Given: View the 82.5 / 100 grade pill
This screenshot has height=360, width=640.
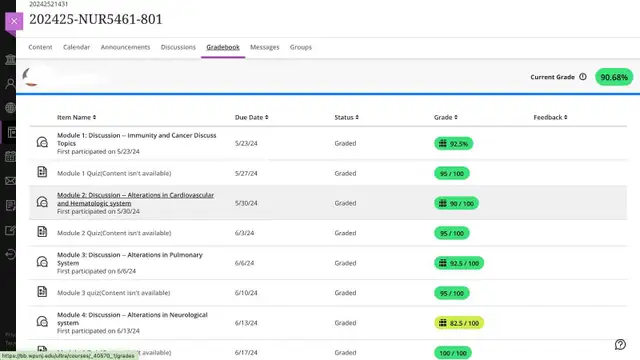Looking at the screenshot, I should (459, 323).
